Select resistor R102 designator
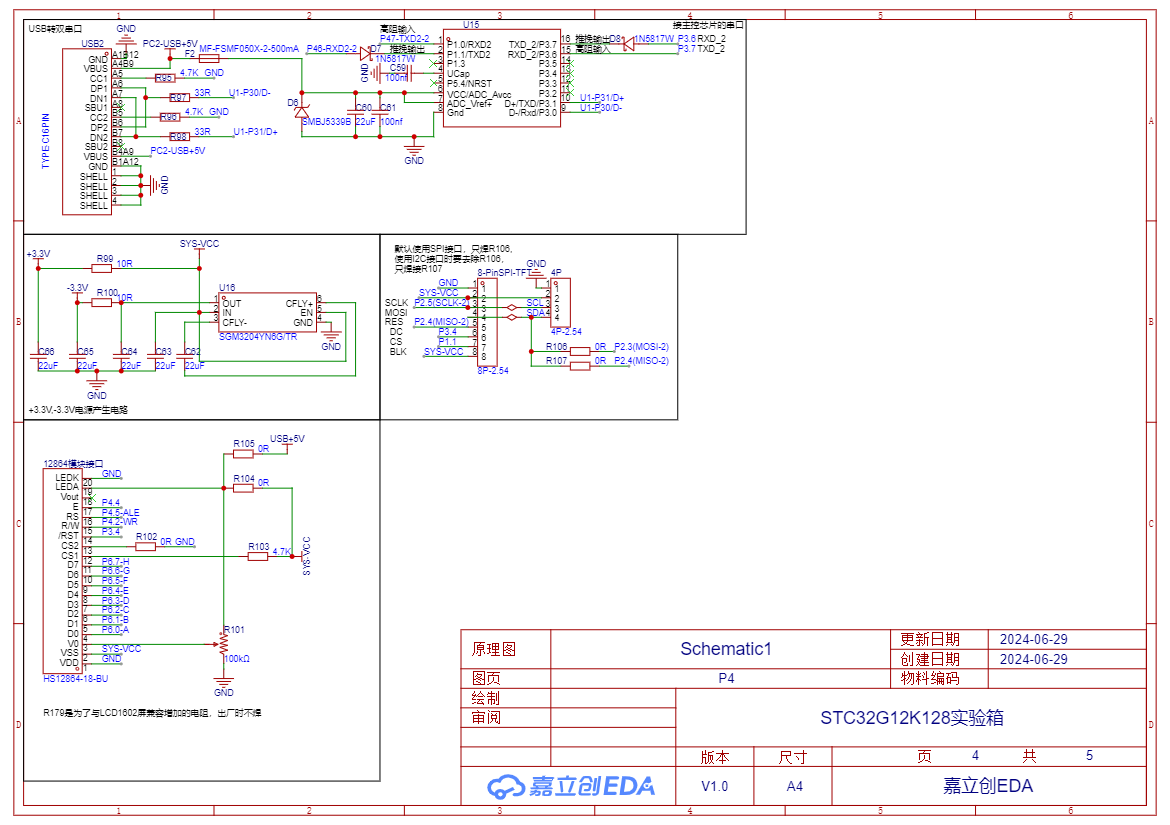 tap(146, 536)
